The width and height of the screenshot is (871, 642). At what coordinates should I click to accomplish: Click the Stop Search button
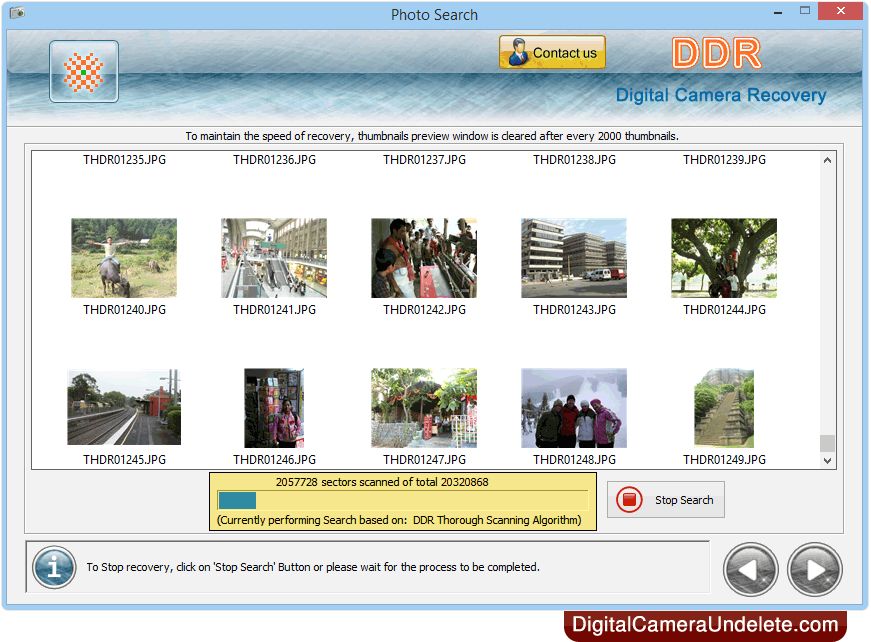tap(666, 500)
